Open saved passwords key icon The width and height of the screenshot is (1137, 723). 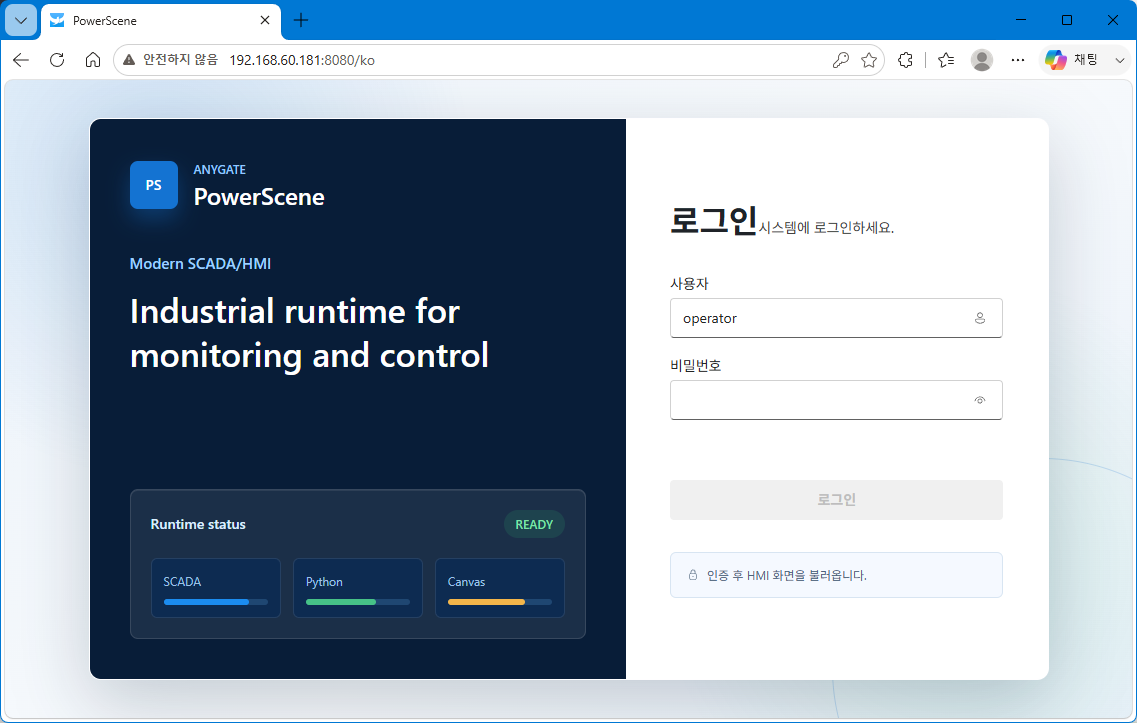pos(840,60)
